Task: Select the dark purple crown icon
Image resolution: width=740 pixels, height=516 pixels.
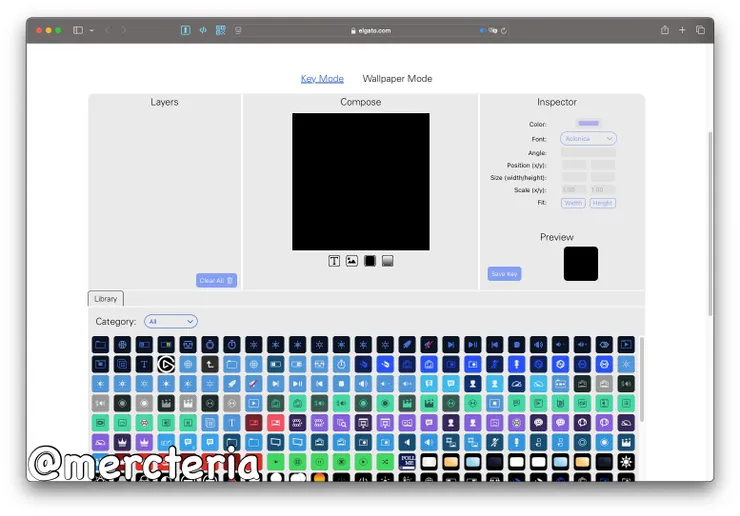Action: click(122, 442)
